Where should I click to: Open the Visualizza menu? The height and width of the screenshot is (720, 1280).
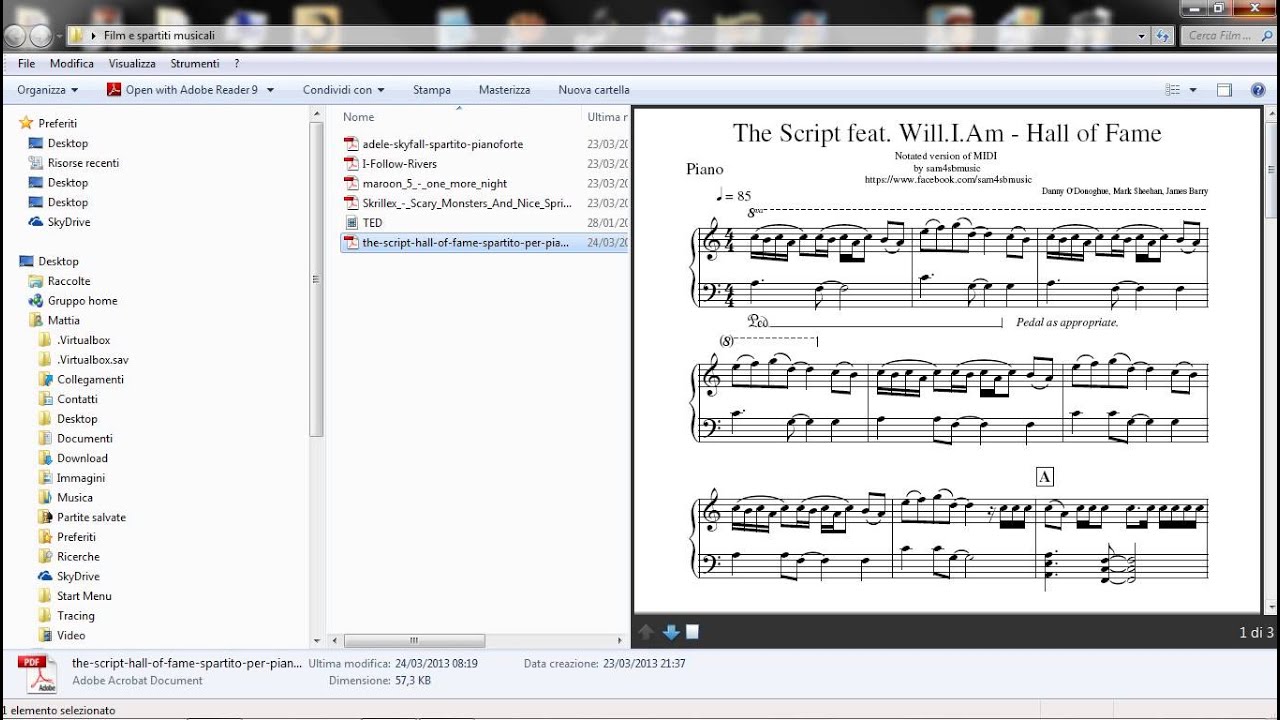132,63
